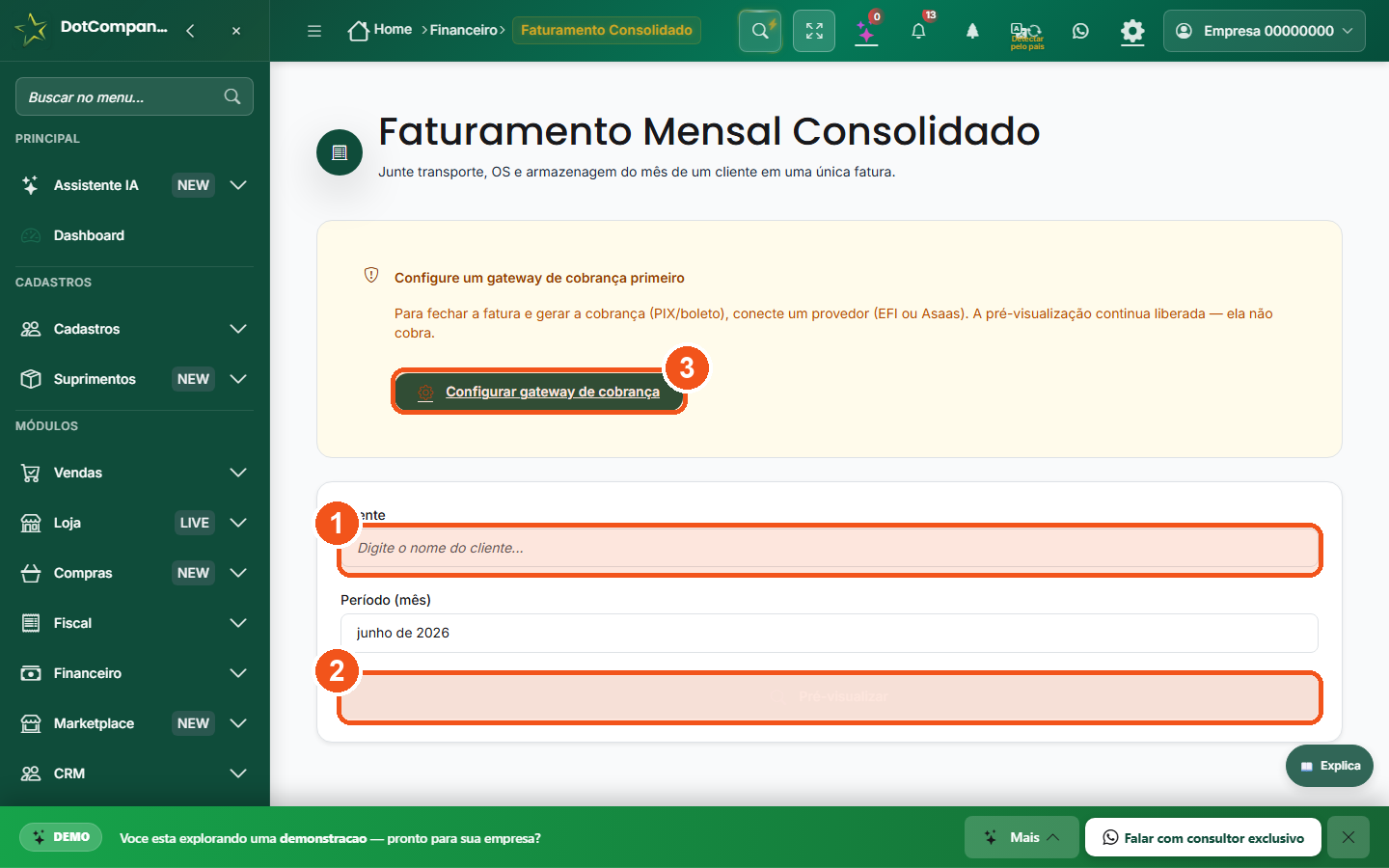Click the Compras basket icon

[x=31, y=573]
